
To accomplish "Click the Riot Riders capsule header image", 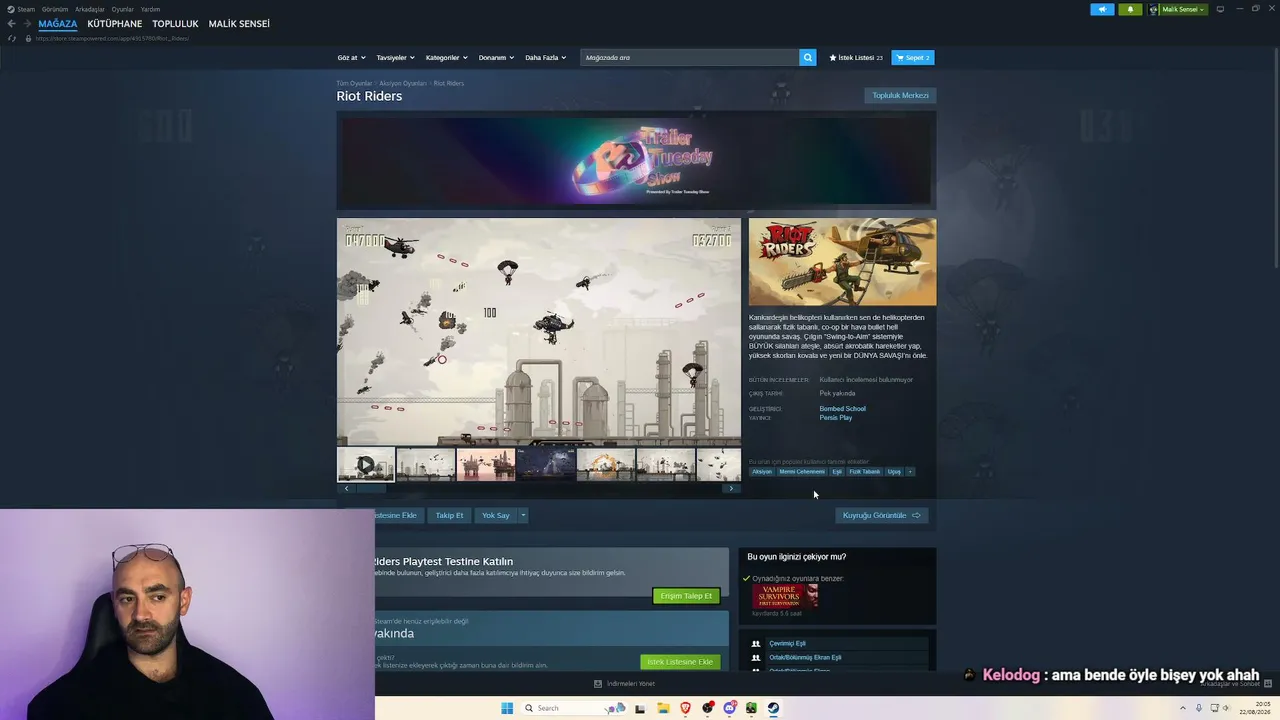I will (843, 262).
